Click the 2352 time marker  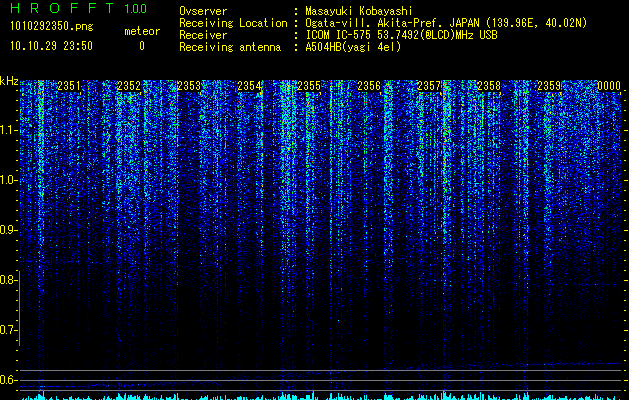(x=129, y=86)
